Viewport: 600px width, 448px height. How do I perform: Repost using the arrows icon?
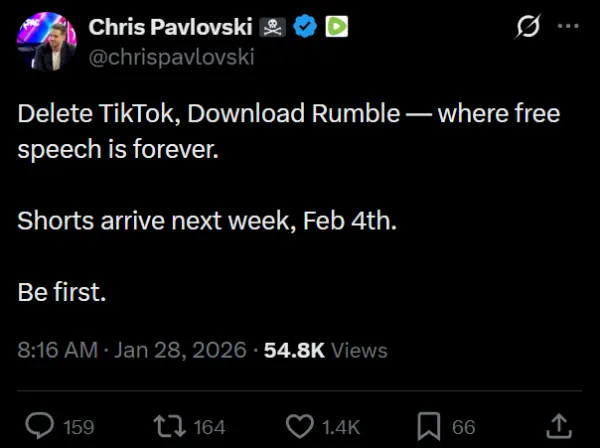(170, 426)
